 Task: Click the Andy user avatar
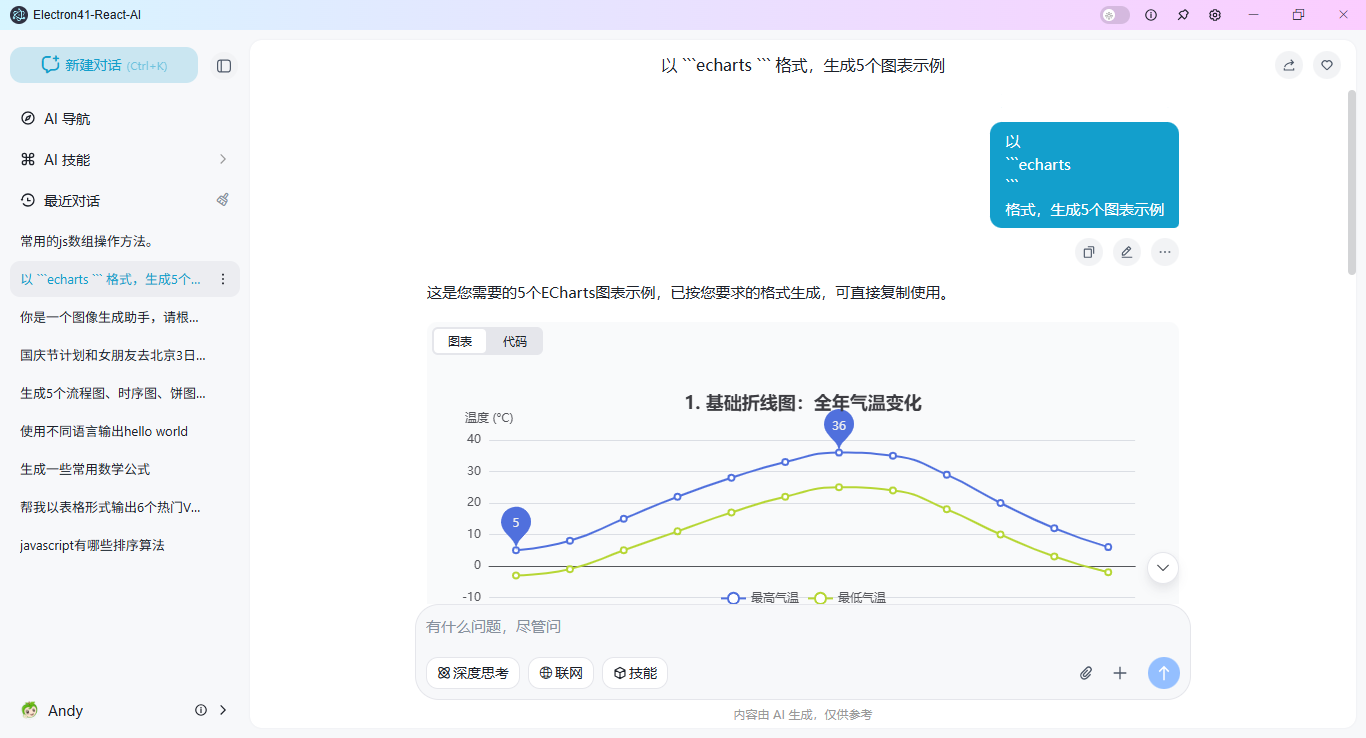[30, 710]
